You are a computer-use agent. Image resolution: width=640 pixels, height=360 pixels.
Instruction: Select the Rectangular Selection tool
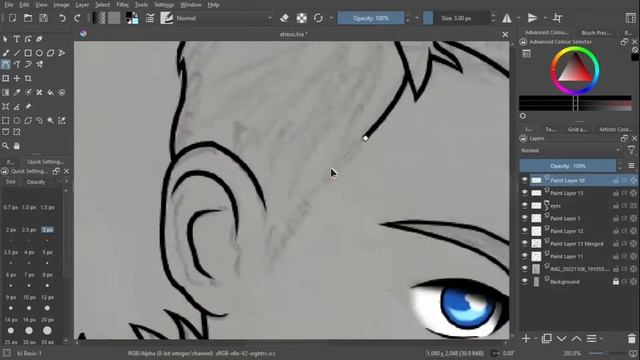[6, 120]
